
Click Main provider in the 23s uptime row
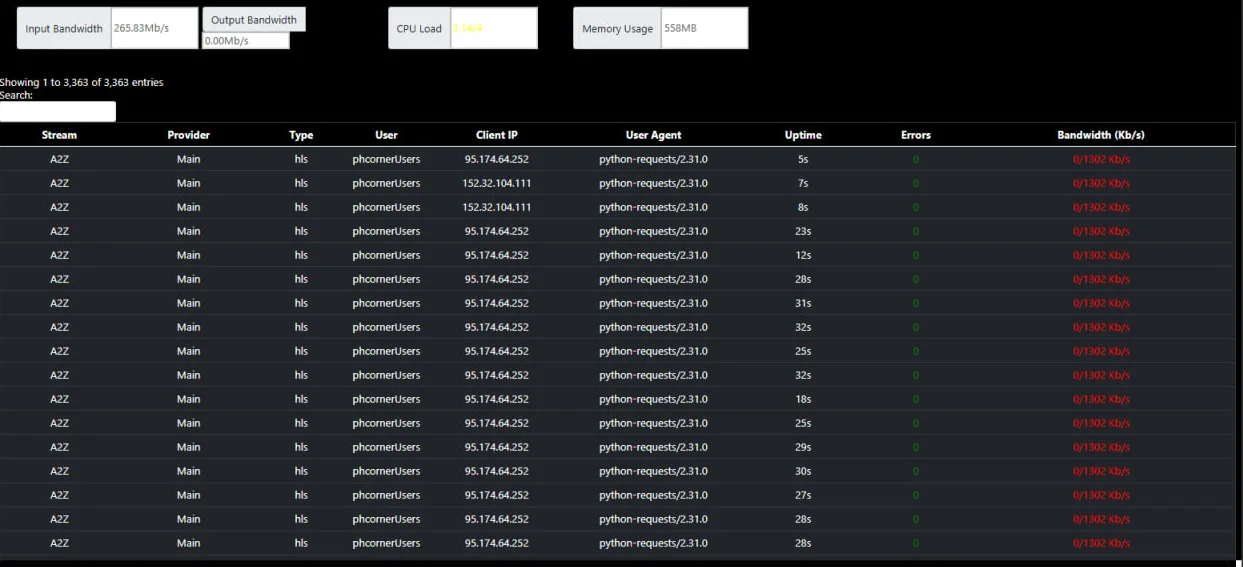(188, 231)
